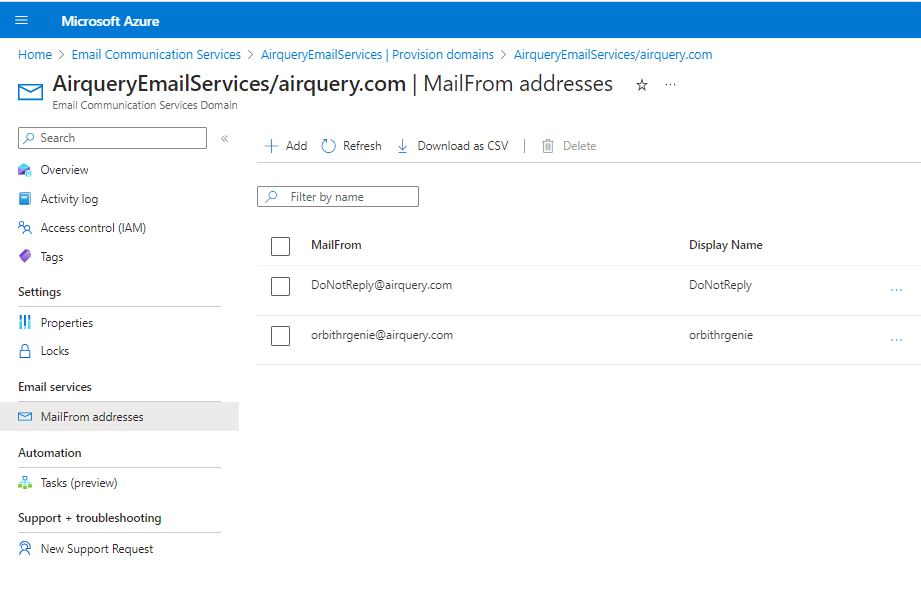Open the more options ellipsis beside title
921x594 pixels.
[670, 85]
